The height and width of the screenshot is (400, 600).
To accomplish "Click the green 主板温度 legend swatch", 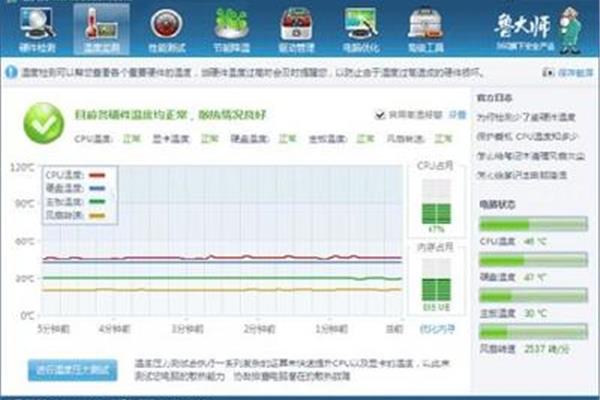I will tap(97, 202).
